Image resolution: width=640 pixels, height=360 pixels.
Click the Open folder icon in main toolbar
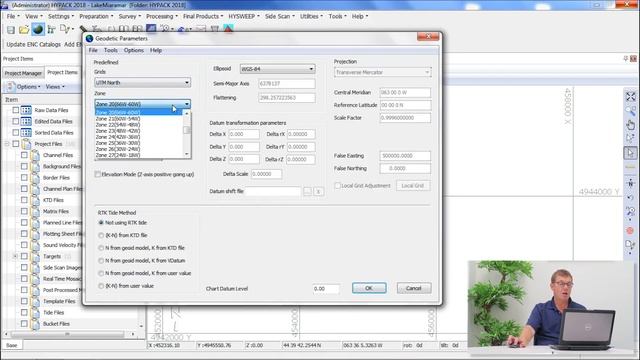pyautogui.click(x=24, y=29)
